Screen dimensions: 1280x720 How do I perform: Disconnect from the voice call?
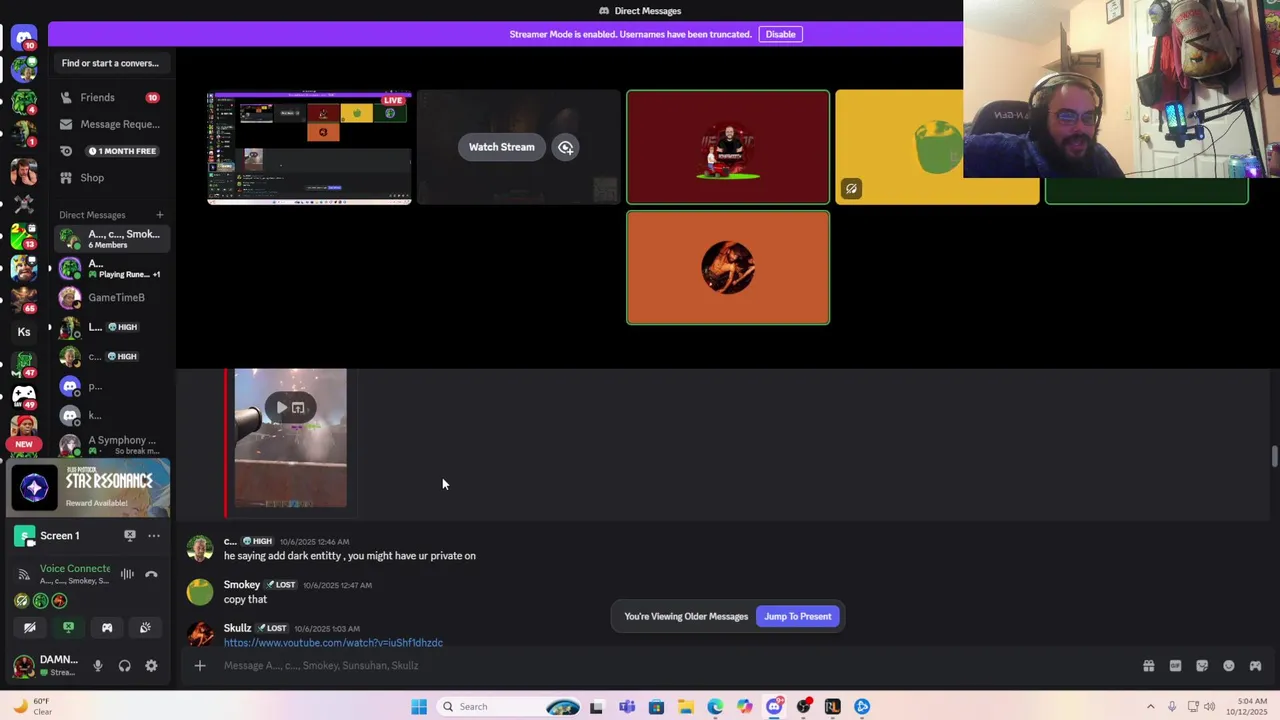(x=151, y=574)
